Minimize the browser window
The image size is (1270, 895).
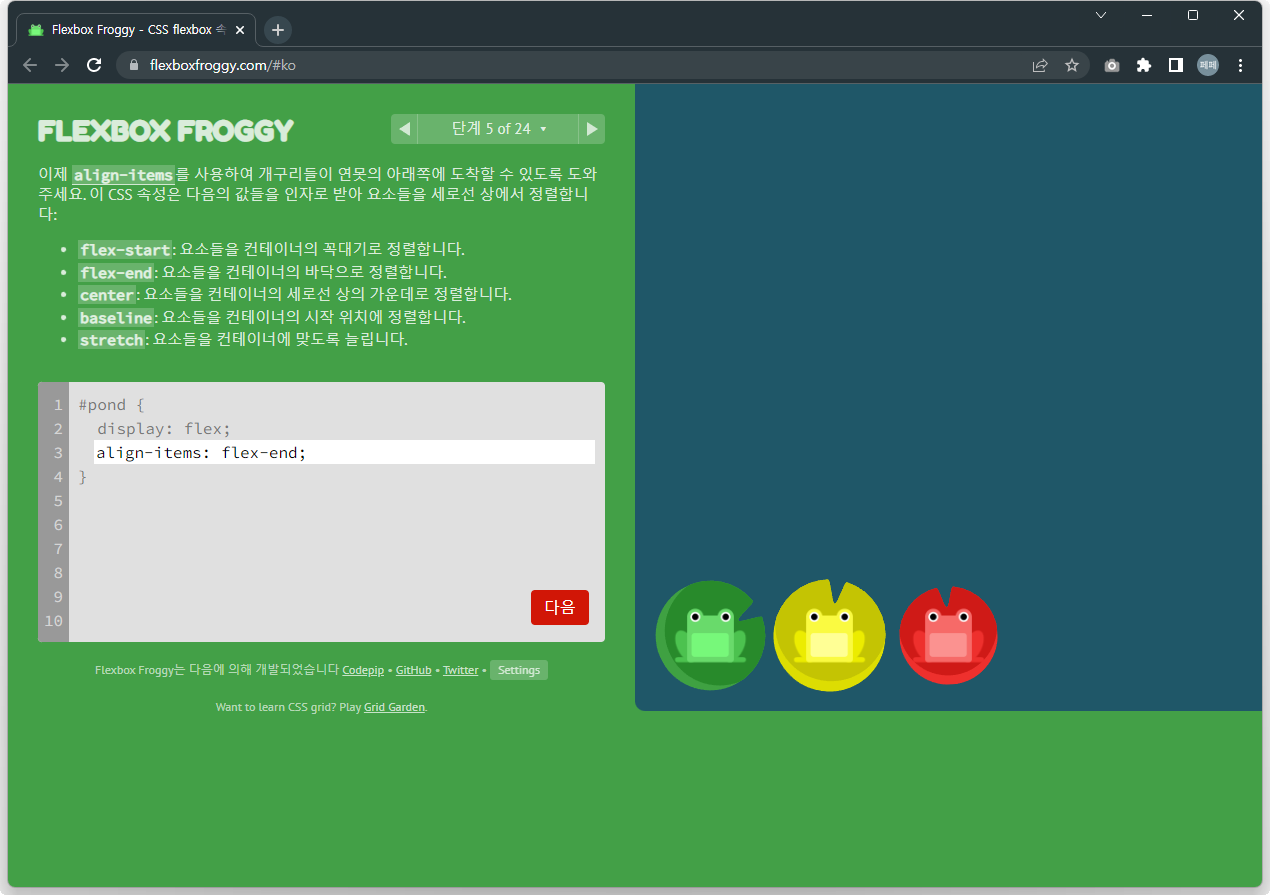(1147, 15)
